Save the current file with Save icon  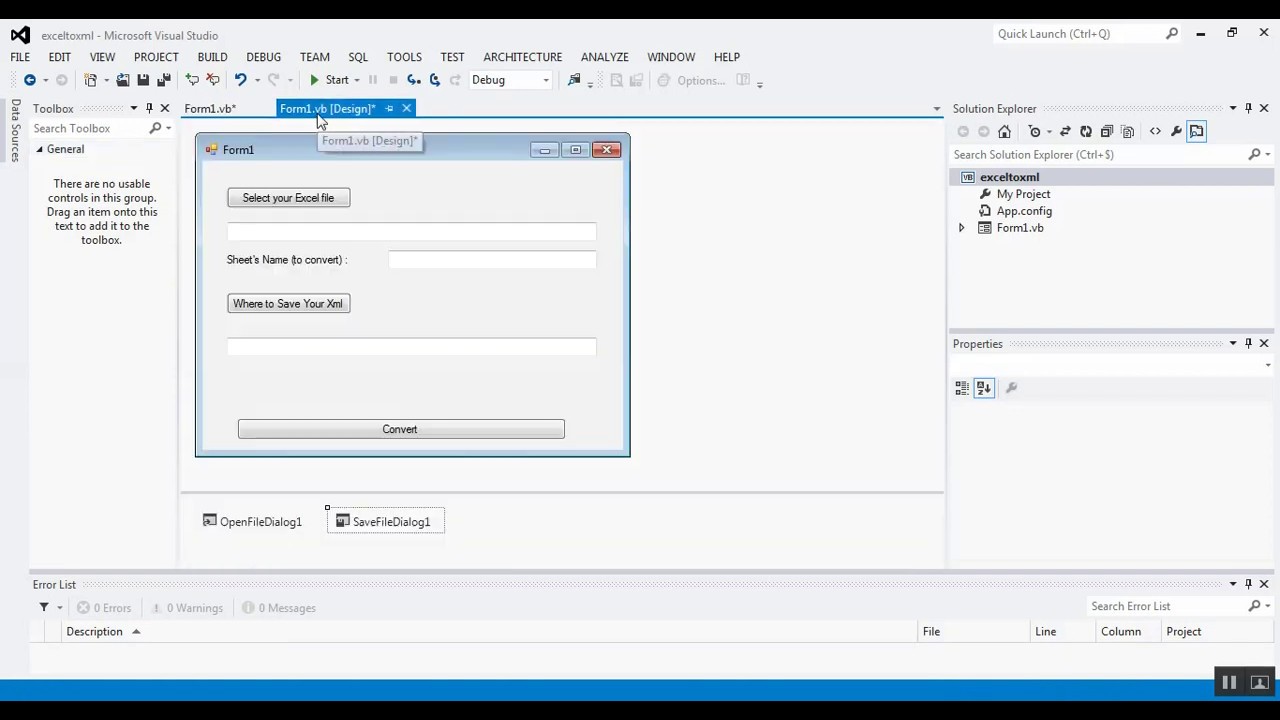(x=143, y=80)
